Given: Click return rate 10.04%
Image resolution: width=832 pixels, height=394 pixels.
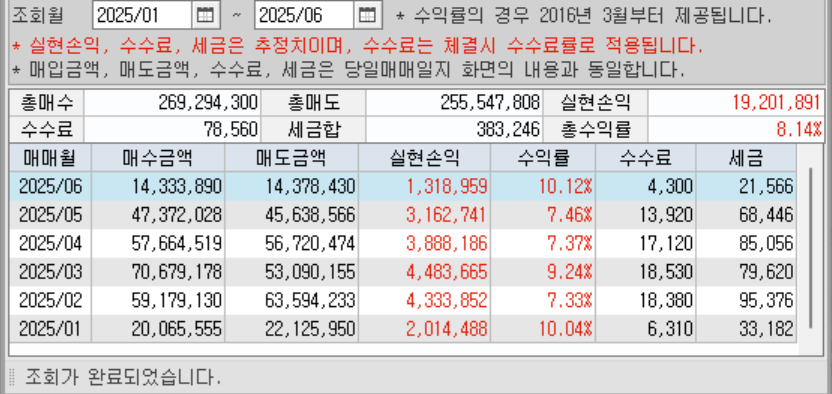Looking at the screenshot, I should tap(566, 329).
